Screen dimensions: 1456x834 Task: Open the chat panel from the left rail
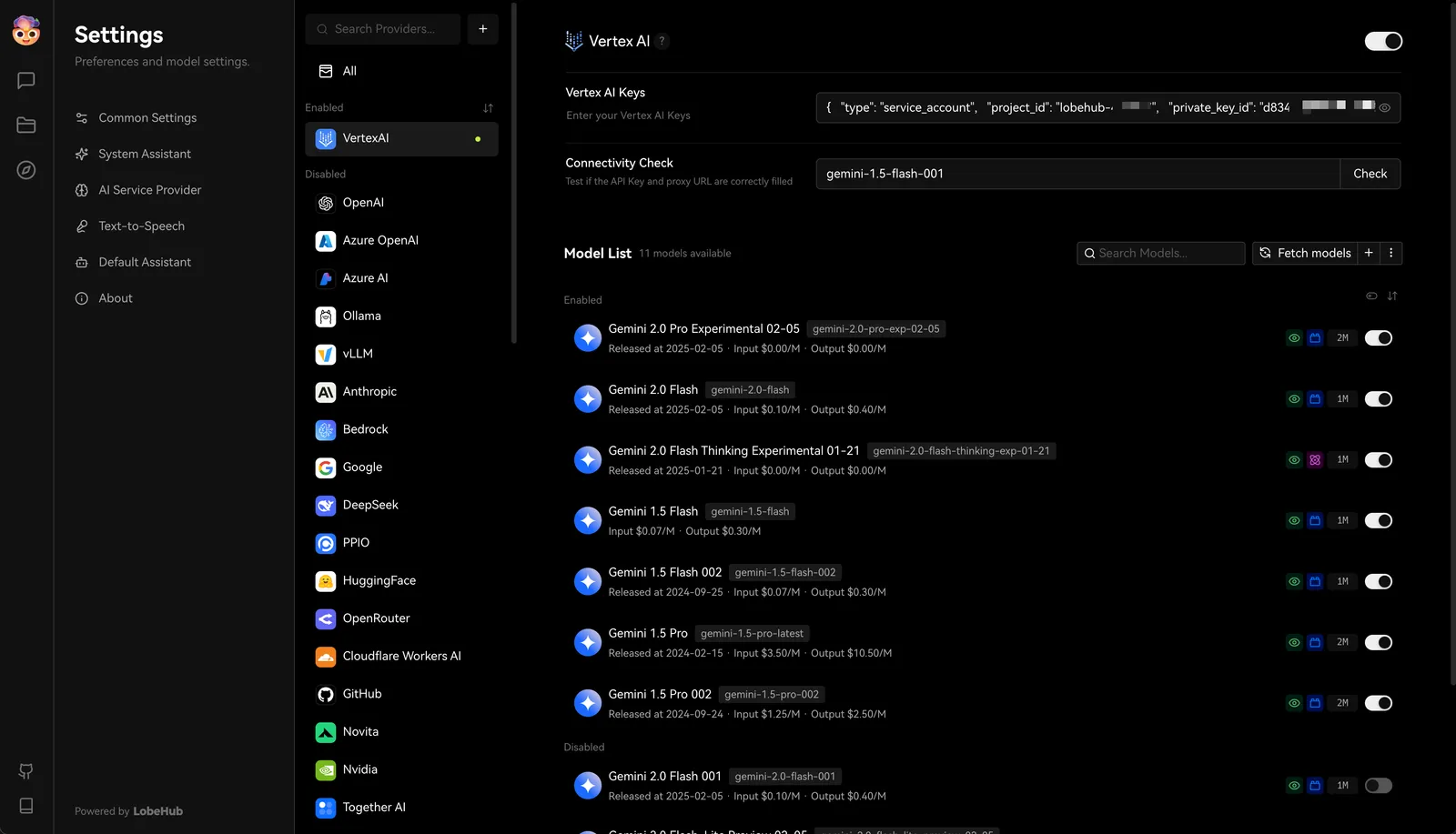point(25,80)
